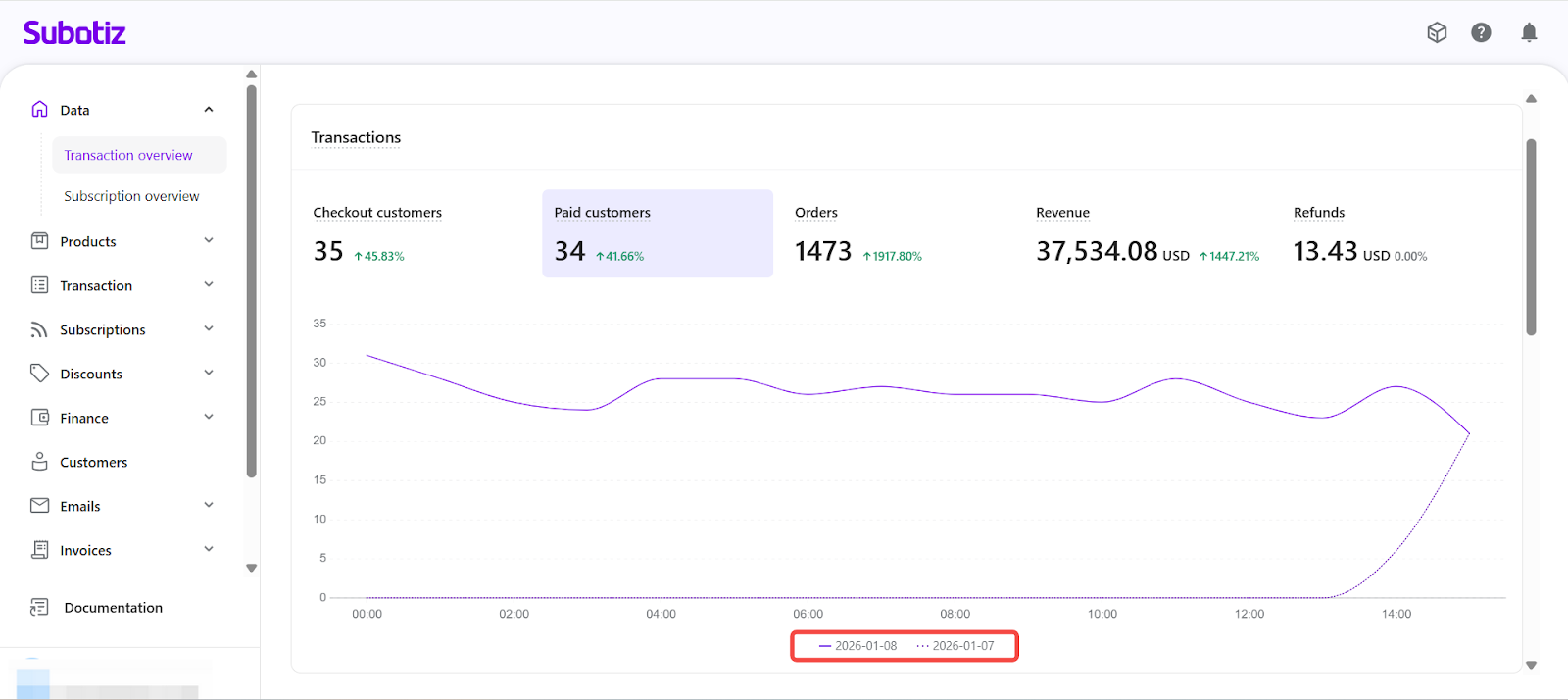Open the help question mark icon
1568x700 pixels.
click(x=1481, y=33)
